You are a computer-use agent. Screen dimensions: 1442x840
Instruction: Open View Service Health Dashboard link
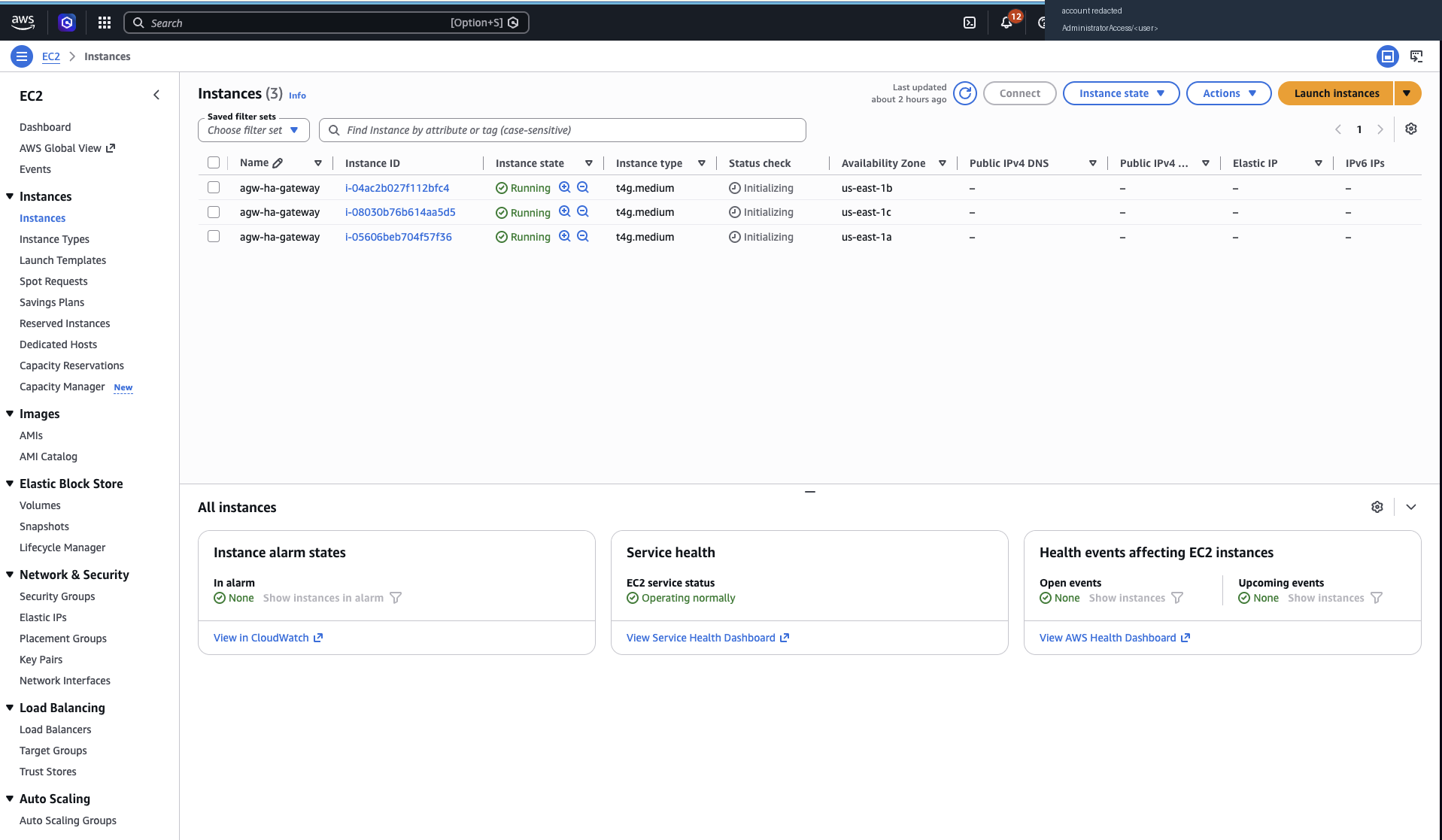708,638
